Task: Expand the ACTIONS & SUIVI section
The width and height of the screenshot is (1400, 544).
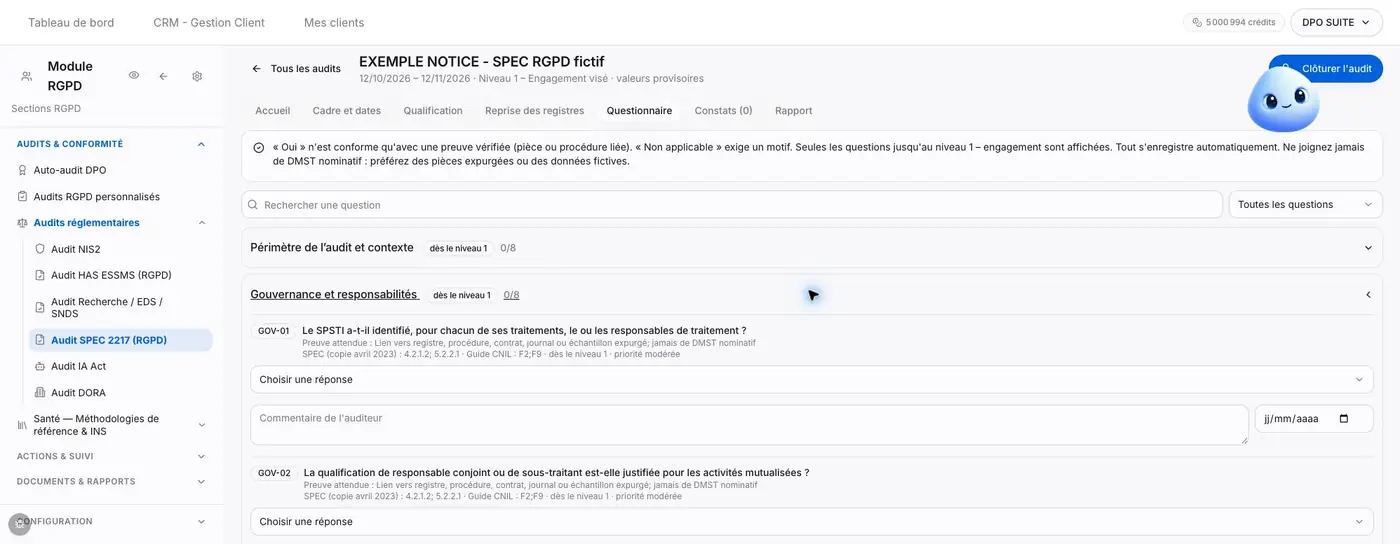Action: pyautogui.click(x=201, y=456)
